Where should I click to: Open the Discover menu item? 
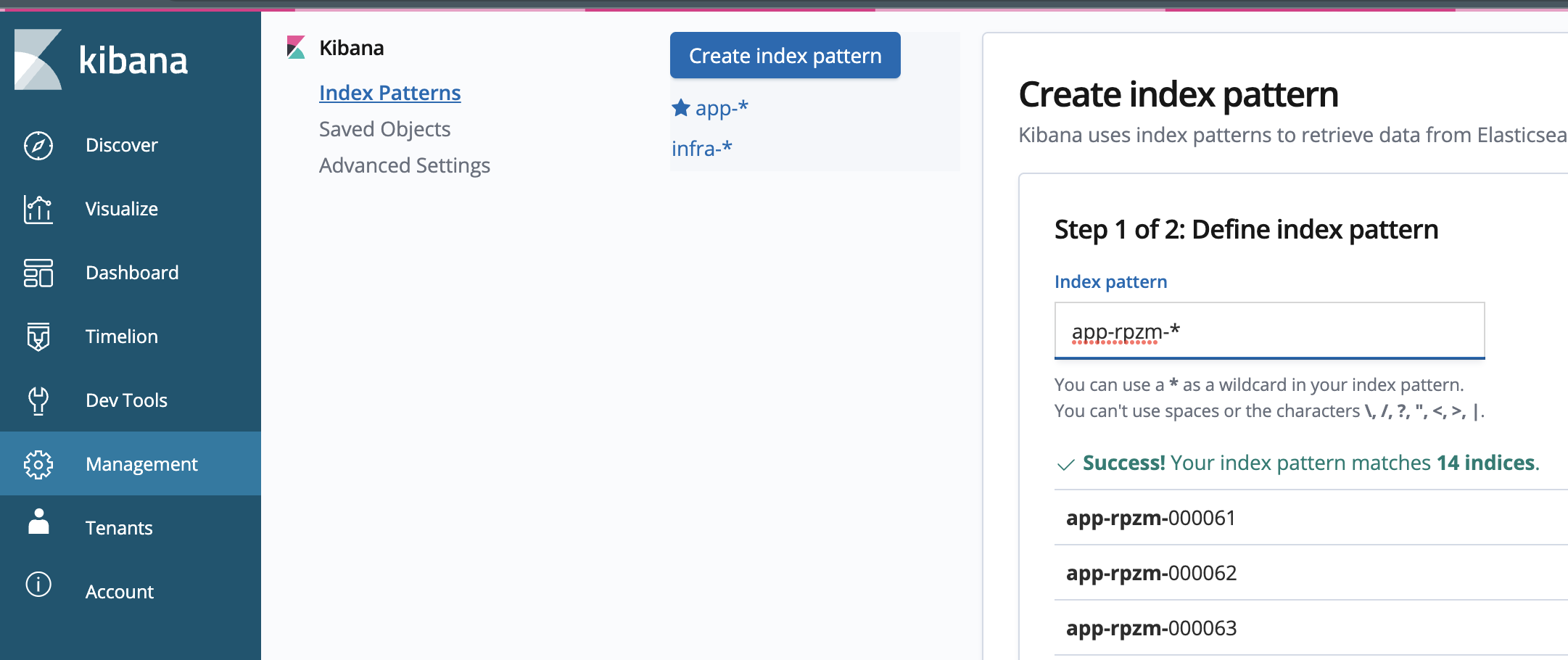click(x=131, y=145)
